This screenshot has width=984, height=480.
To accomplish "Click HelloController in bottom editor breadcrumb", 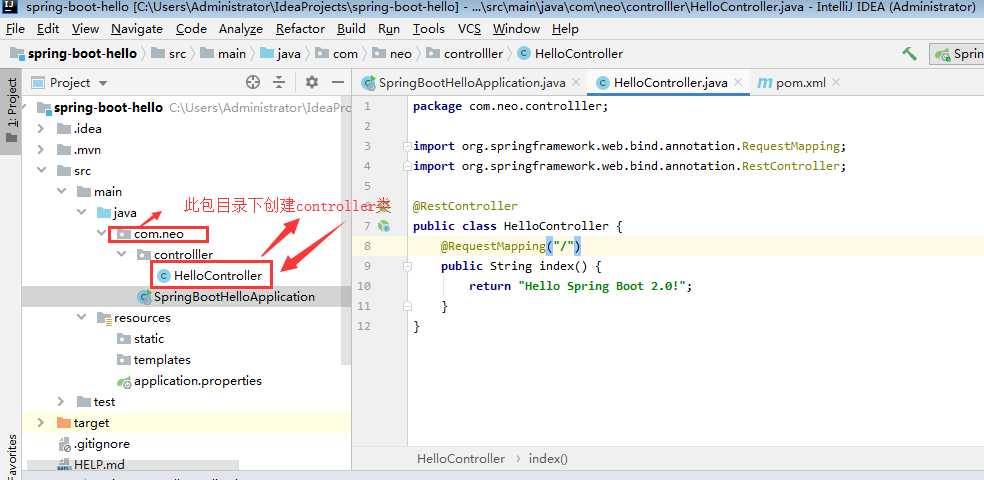I will click(461, 459).
